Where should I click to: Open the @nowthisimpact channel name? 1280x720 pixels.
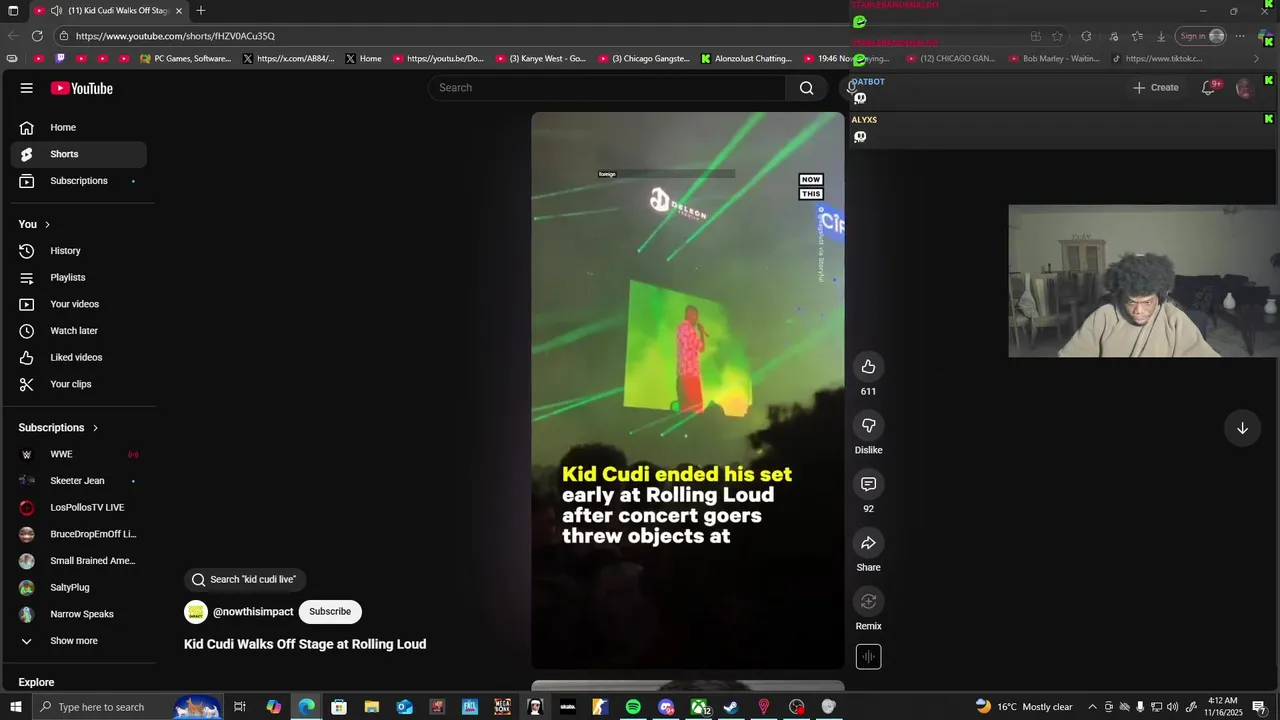253,612
